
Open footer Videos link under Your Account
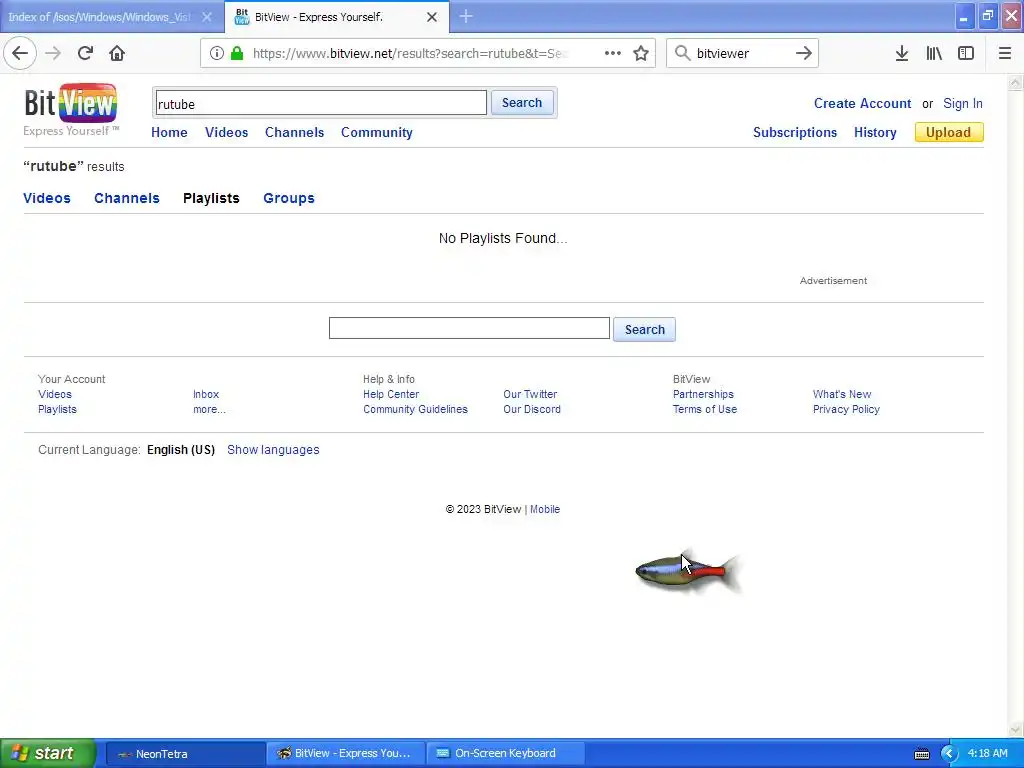click(55, 394)
